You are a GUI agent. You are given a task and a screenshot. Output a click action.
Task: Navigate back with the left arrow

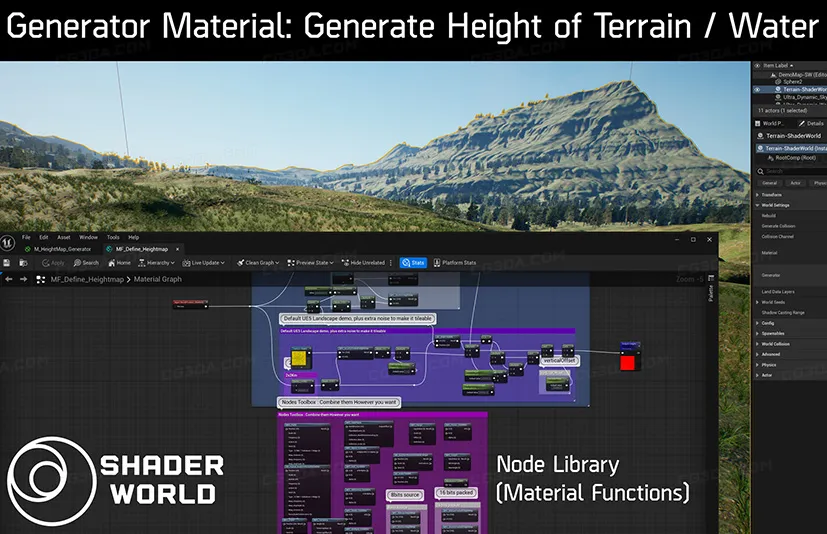[9, 279]
